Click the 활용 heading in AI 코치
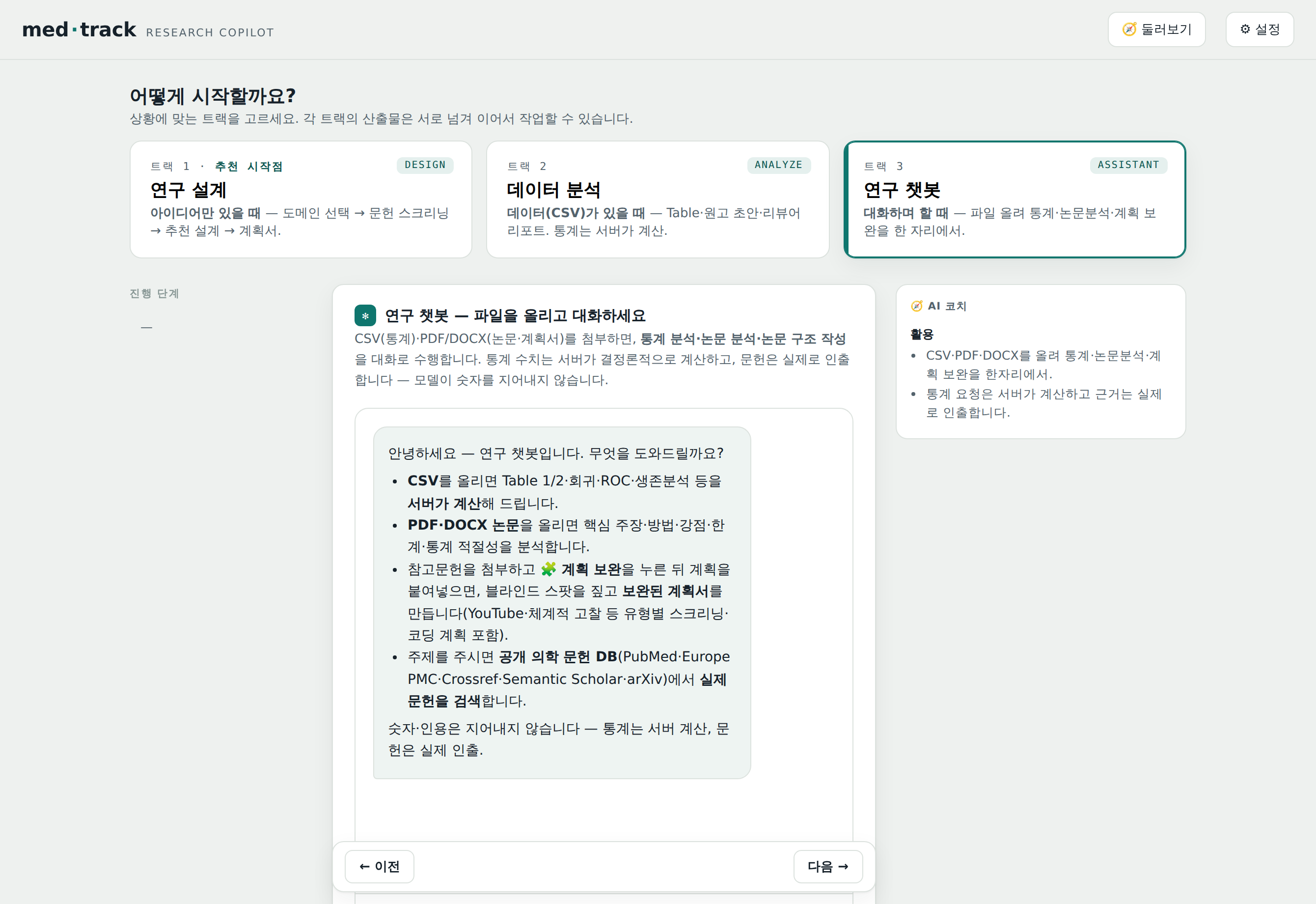 tap(922, 334)
